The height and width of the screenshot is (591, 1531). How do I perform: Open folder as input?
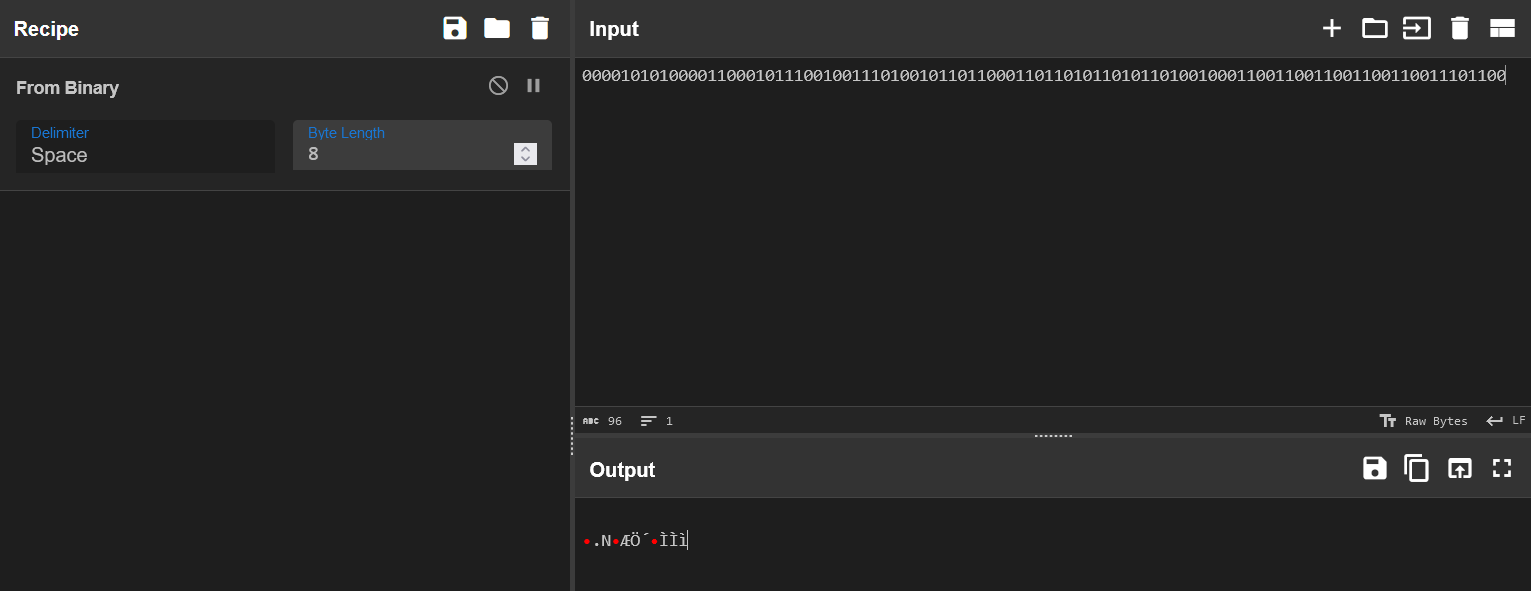(x=1374, y=28)
